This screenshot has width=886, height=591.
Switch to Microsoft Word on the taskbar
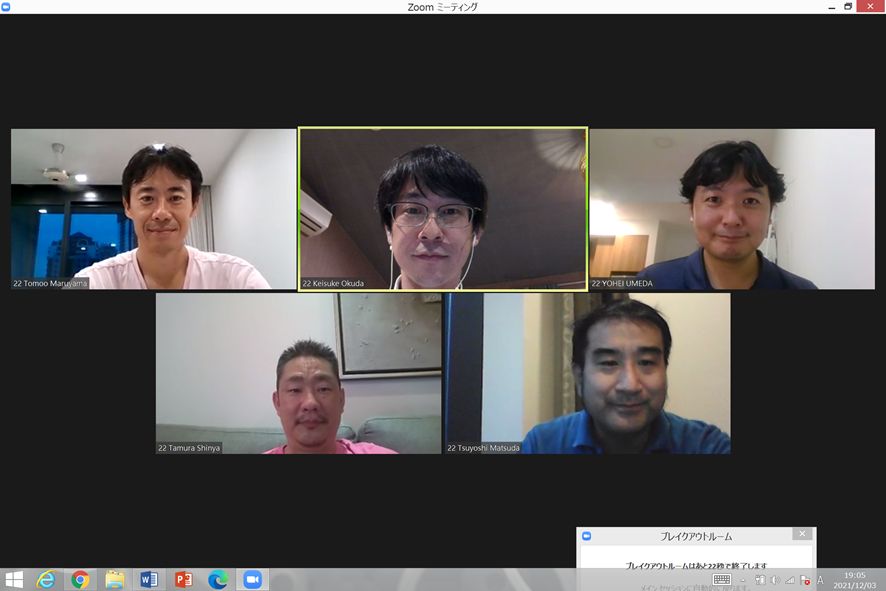click(149, 580)
